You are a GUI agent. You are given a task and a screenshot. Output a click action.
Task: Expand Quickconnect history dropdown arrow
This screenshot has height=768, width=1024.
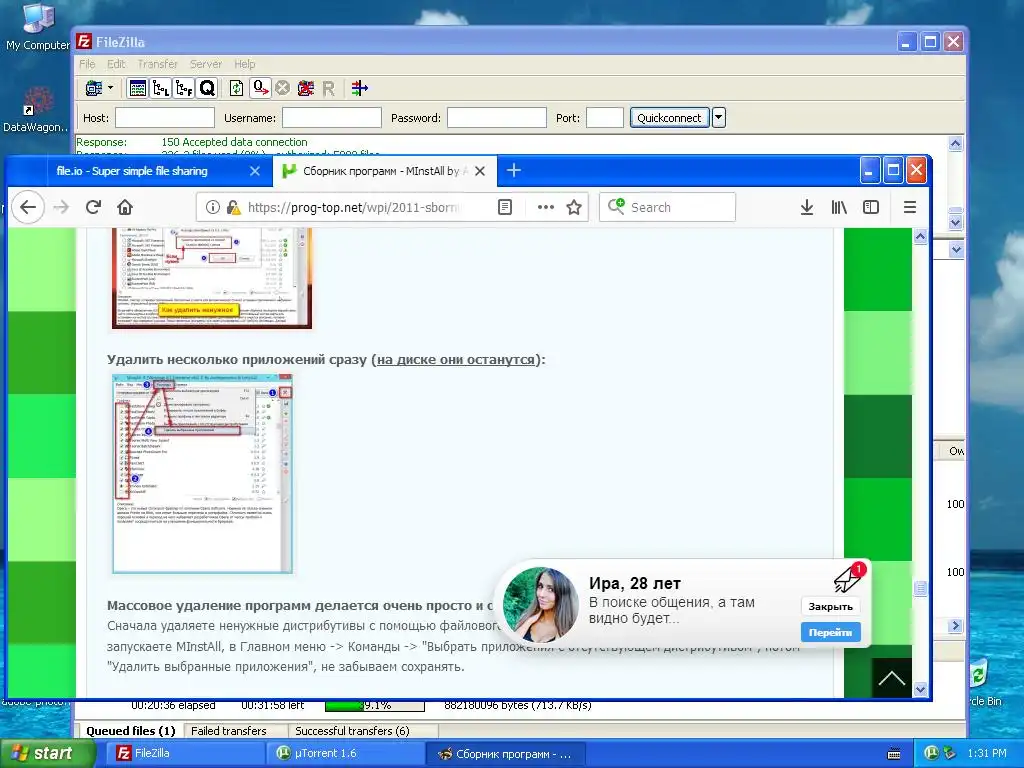tap(718, 118)
